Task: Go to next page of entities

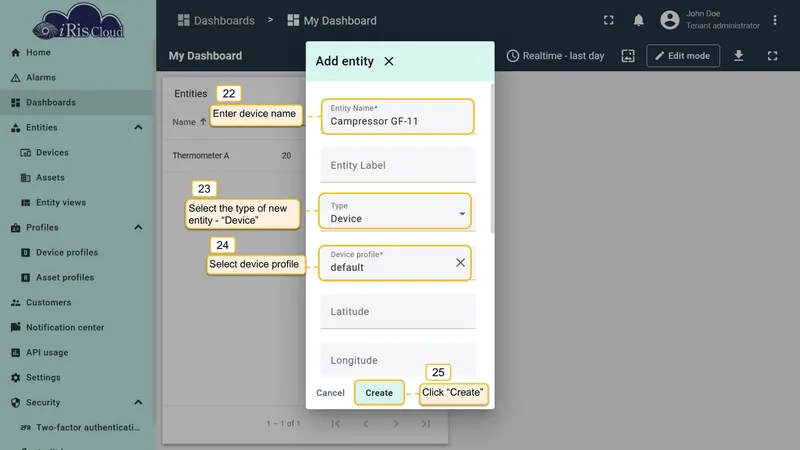Action: click(395, 423)
